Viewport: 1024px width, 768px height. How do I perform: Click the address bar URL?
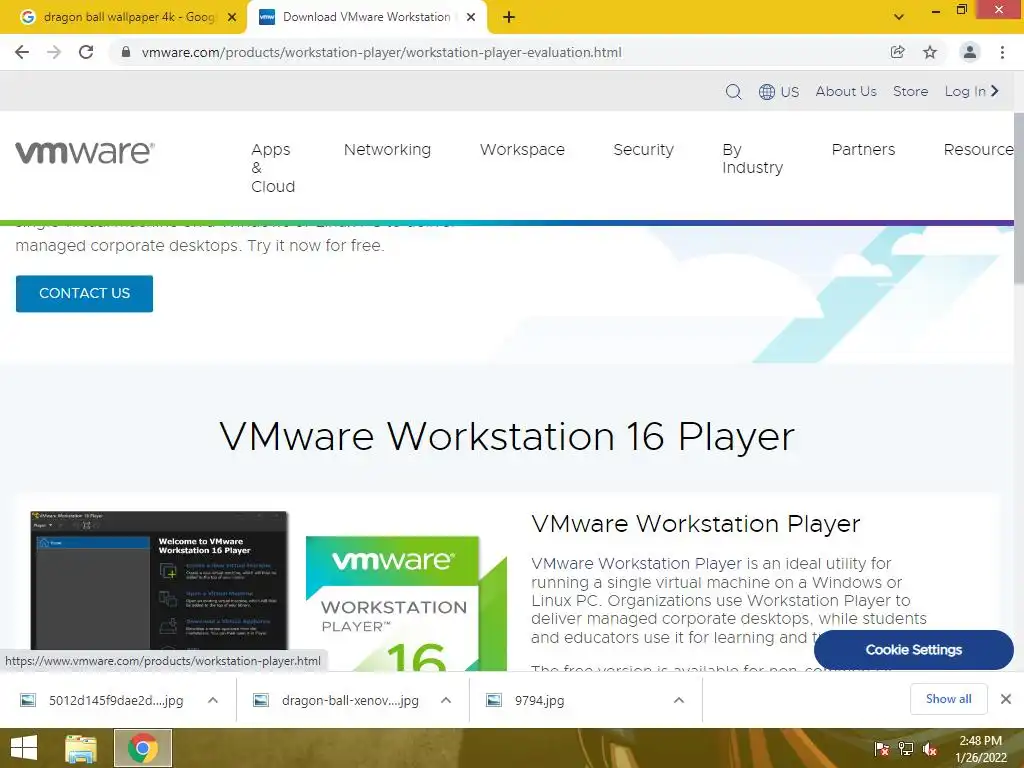[x=381, y=52]
